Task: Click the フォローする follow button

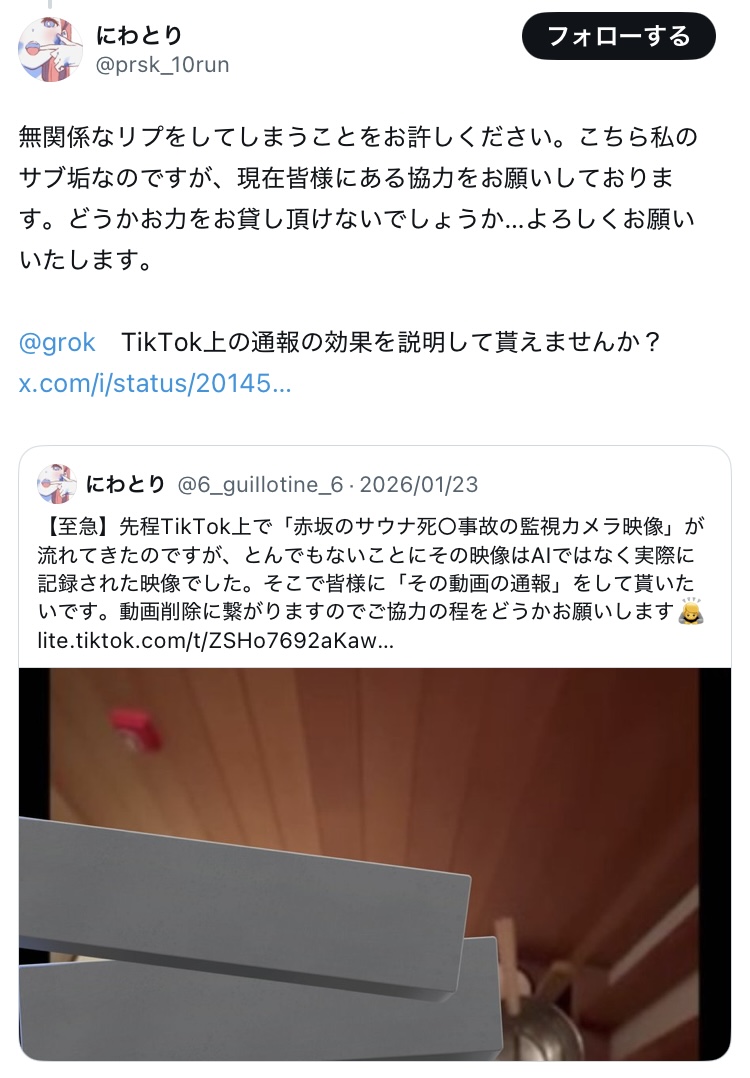Action: (x=618, y=36)
